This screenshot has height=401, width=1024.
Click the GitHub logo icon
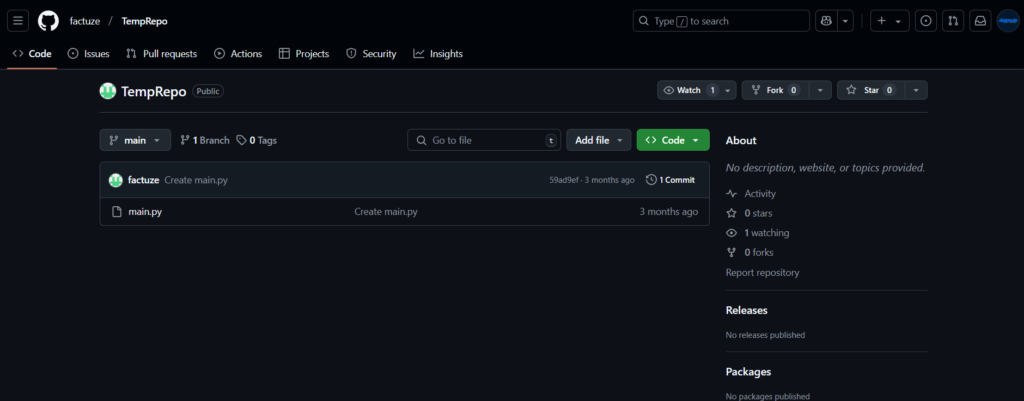pyautogui.click(x=48, y=21)
